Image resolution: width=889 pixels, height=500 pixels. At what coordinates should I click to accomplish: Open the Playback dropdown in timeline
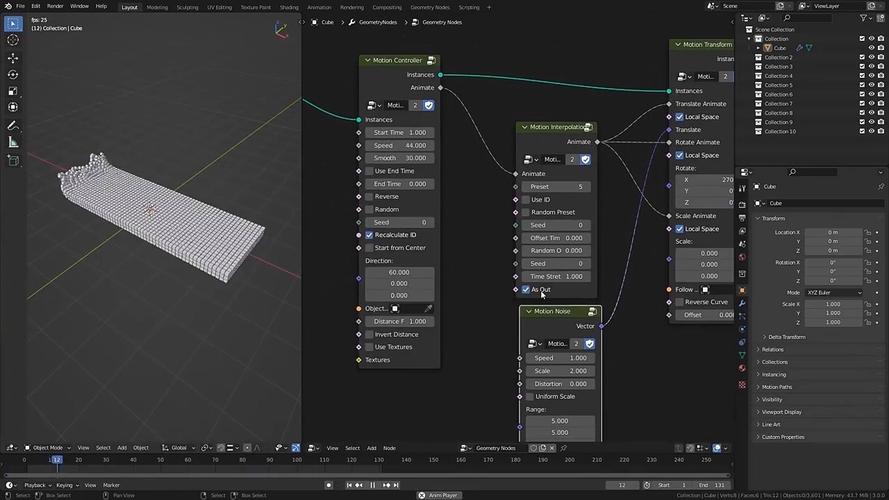37,485
